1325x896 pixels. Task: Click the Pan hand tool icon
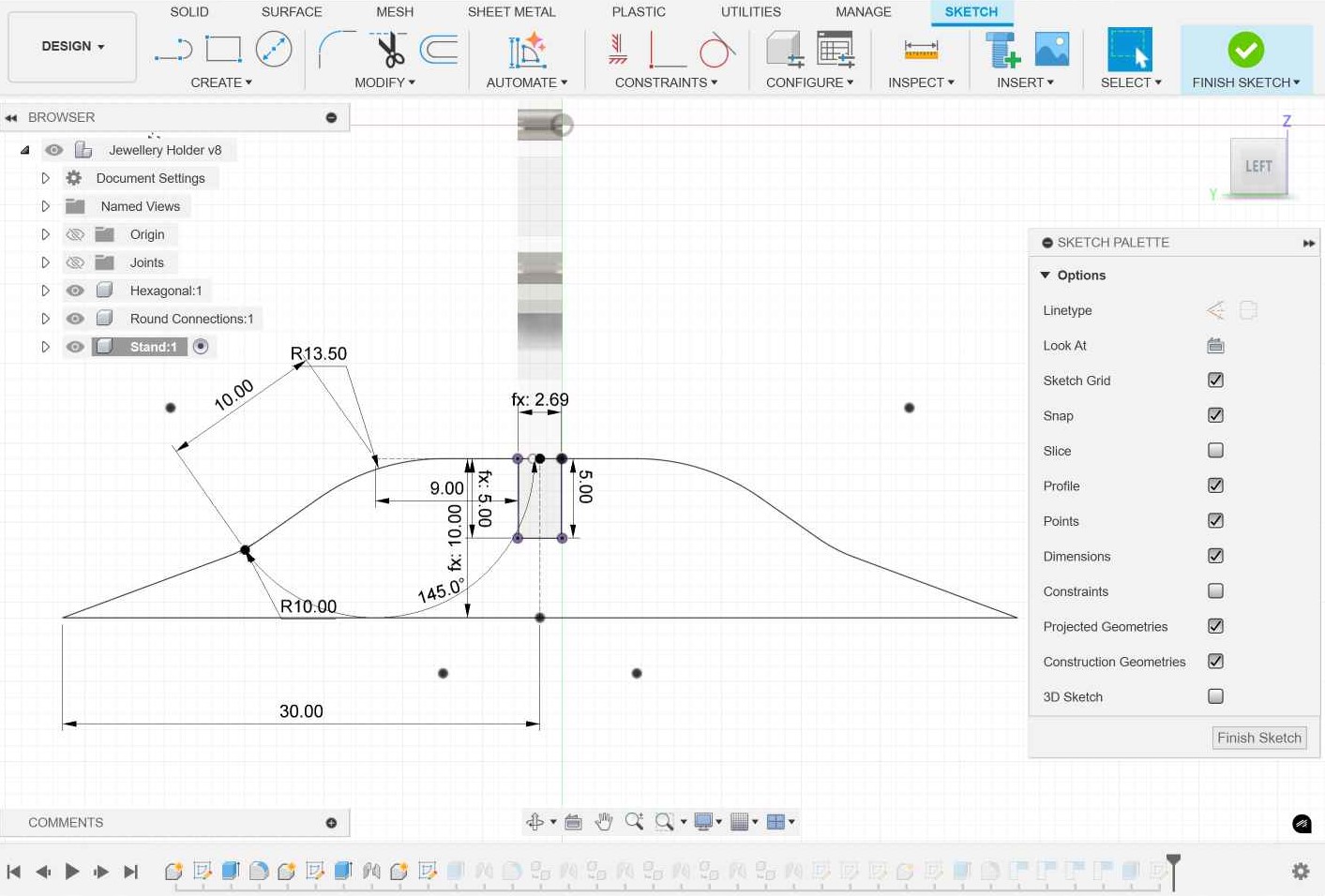604,822
